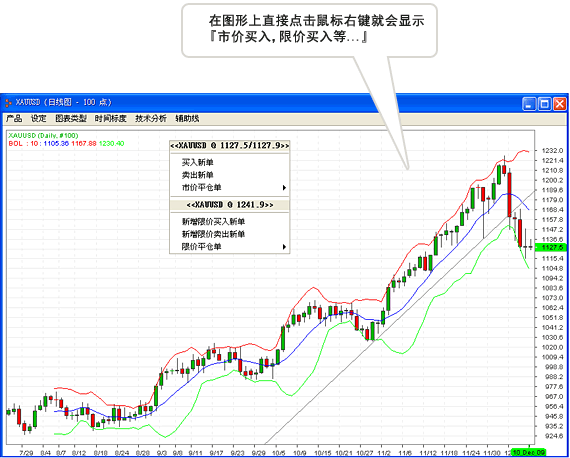Click the XAUUSD window title icon
The image size is (570, 458).
[x=8, y=103]
